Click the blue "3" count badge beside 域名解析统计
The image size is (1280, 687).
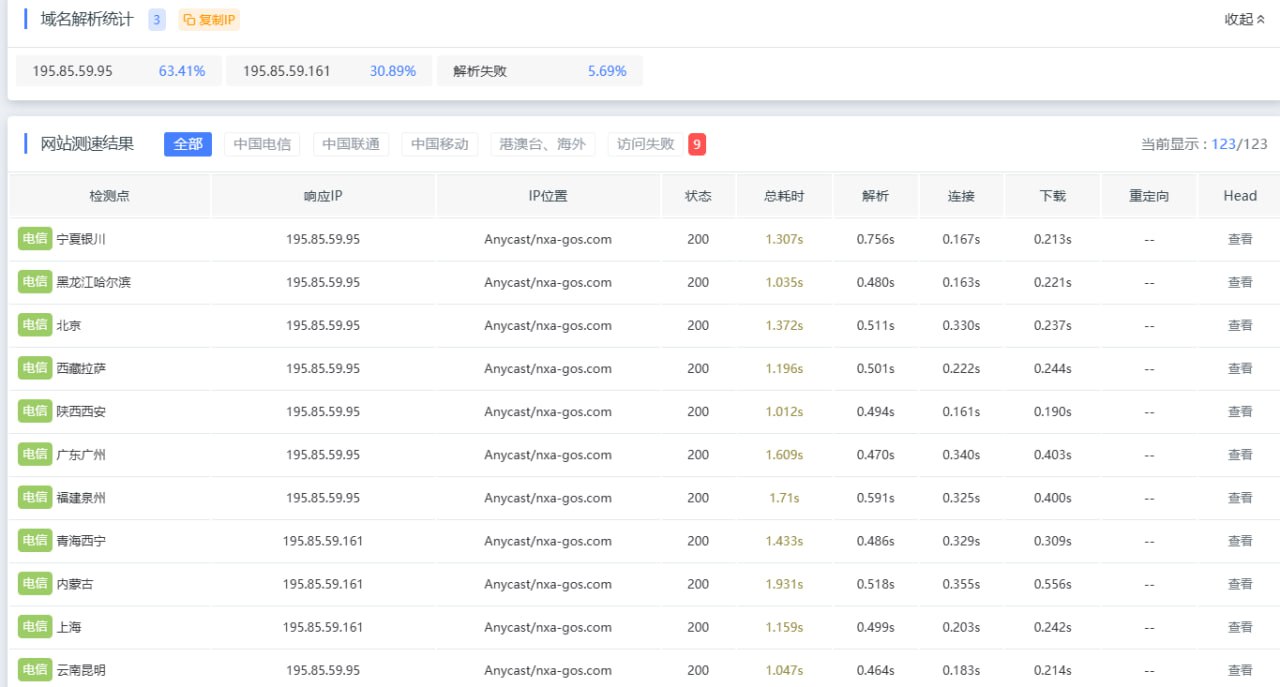pos(156,19)
